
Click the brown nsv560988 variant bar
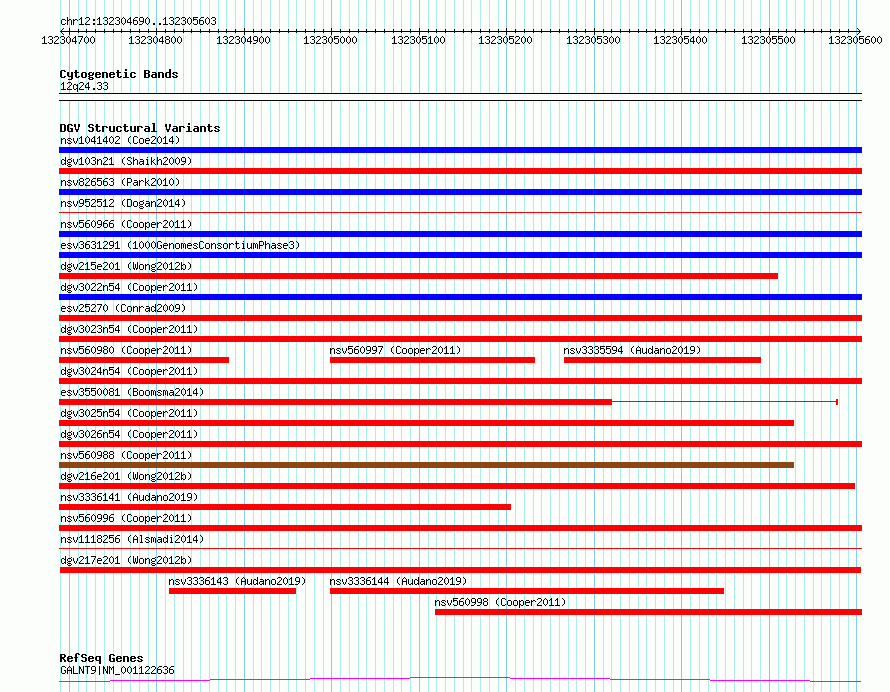pyautogui.click(x=426, y=465)
